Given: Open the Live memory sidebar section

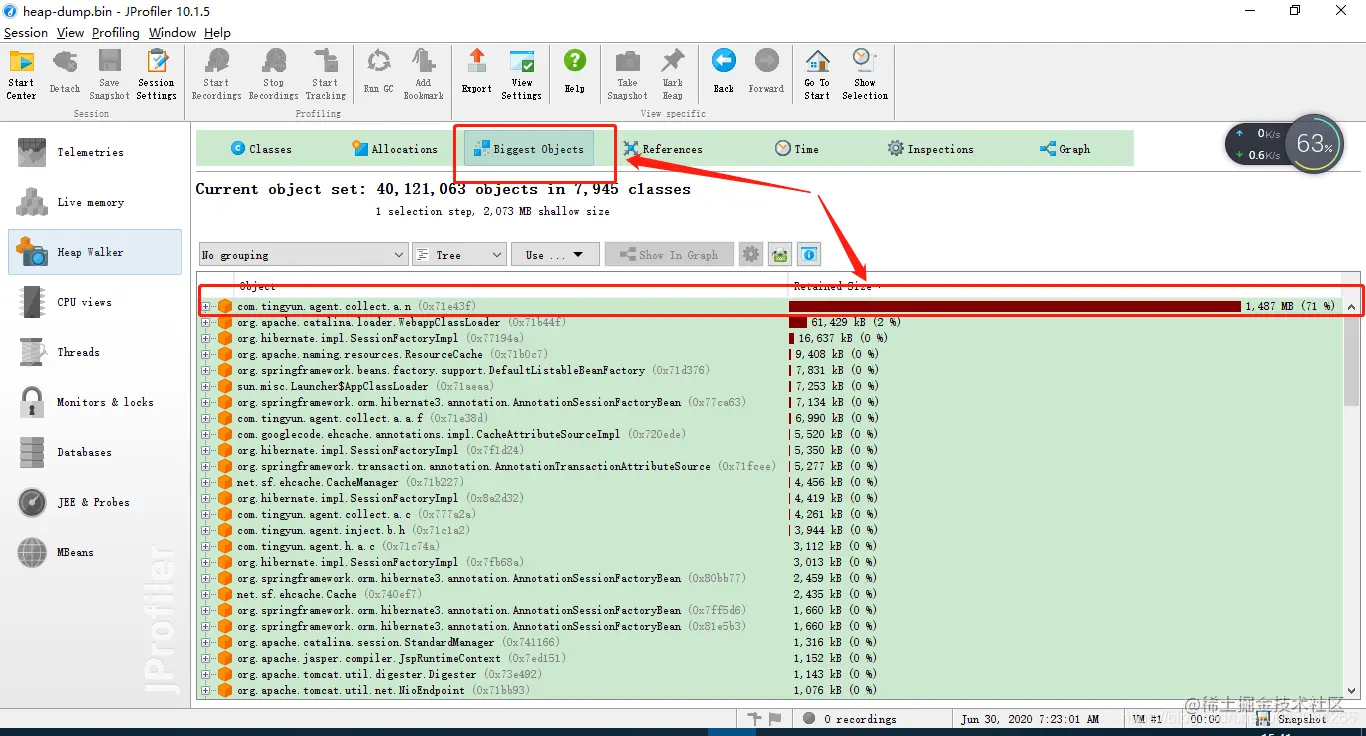Looking at the screenshot, I should click(x=95, y=202).
